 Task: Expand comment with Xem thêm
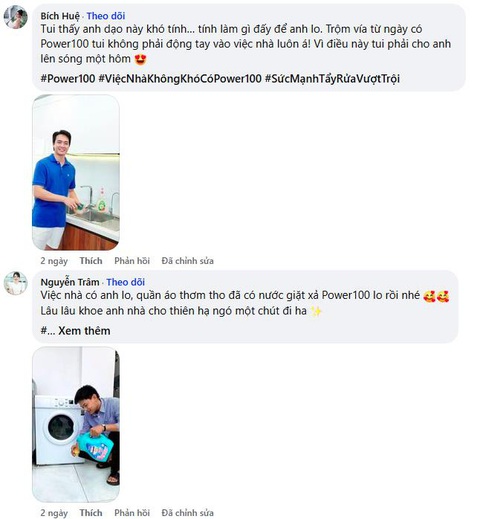[84, 331]
